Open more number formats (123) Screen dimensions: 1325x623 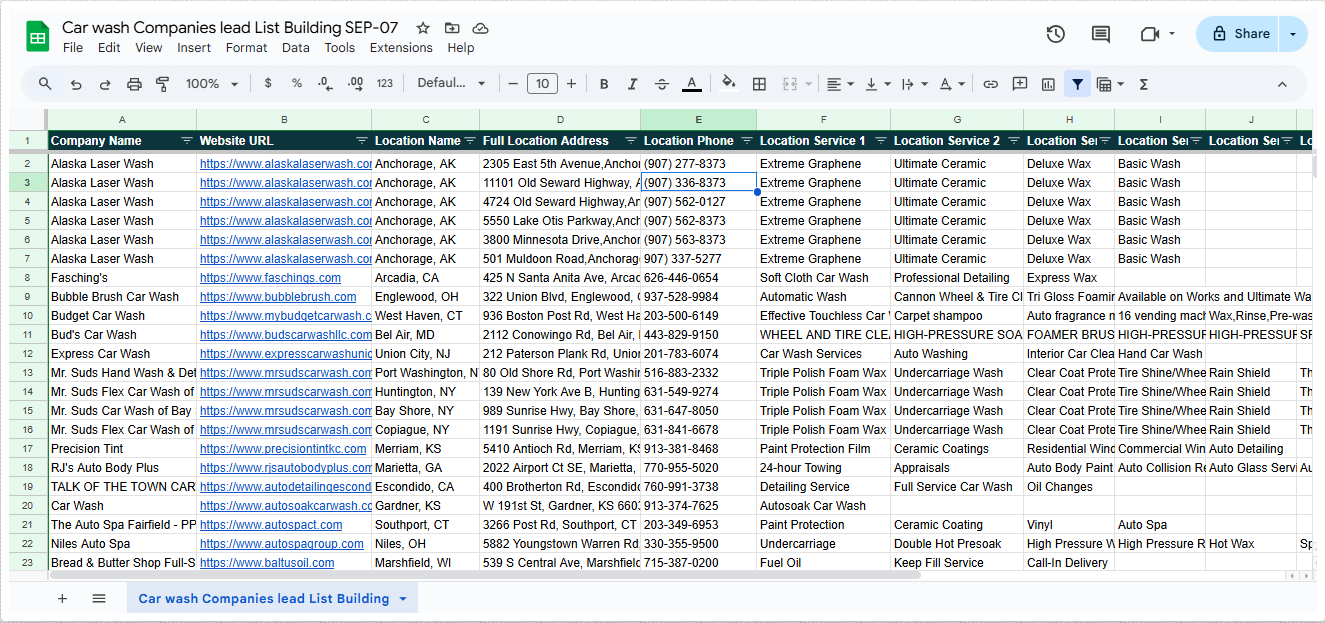tap(385, 84)
